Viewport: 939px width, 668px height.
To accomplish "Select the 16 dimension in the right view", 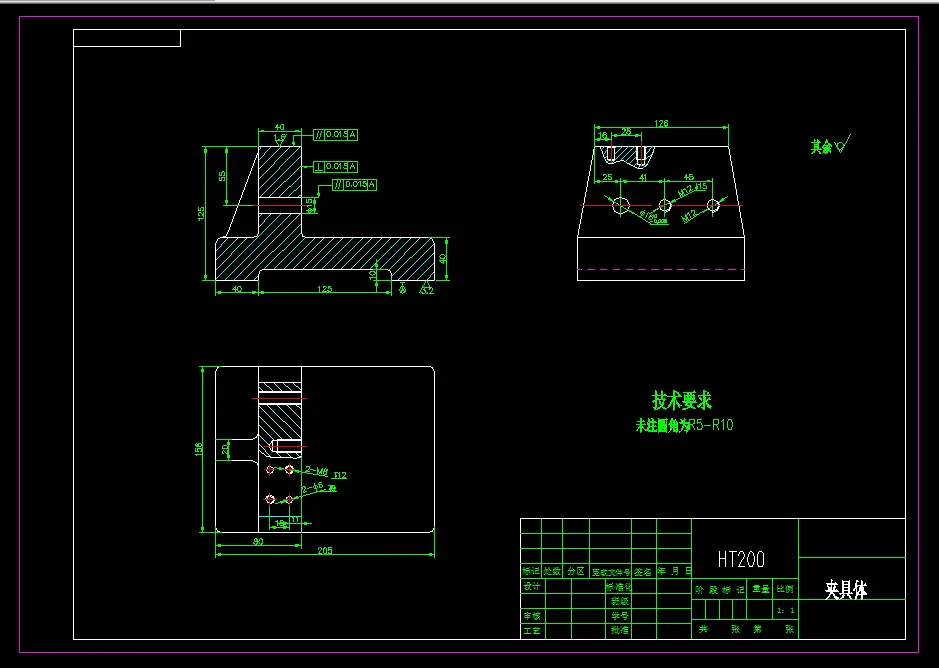I will coord(602,135).
